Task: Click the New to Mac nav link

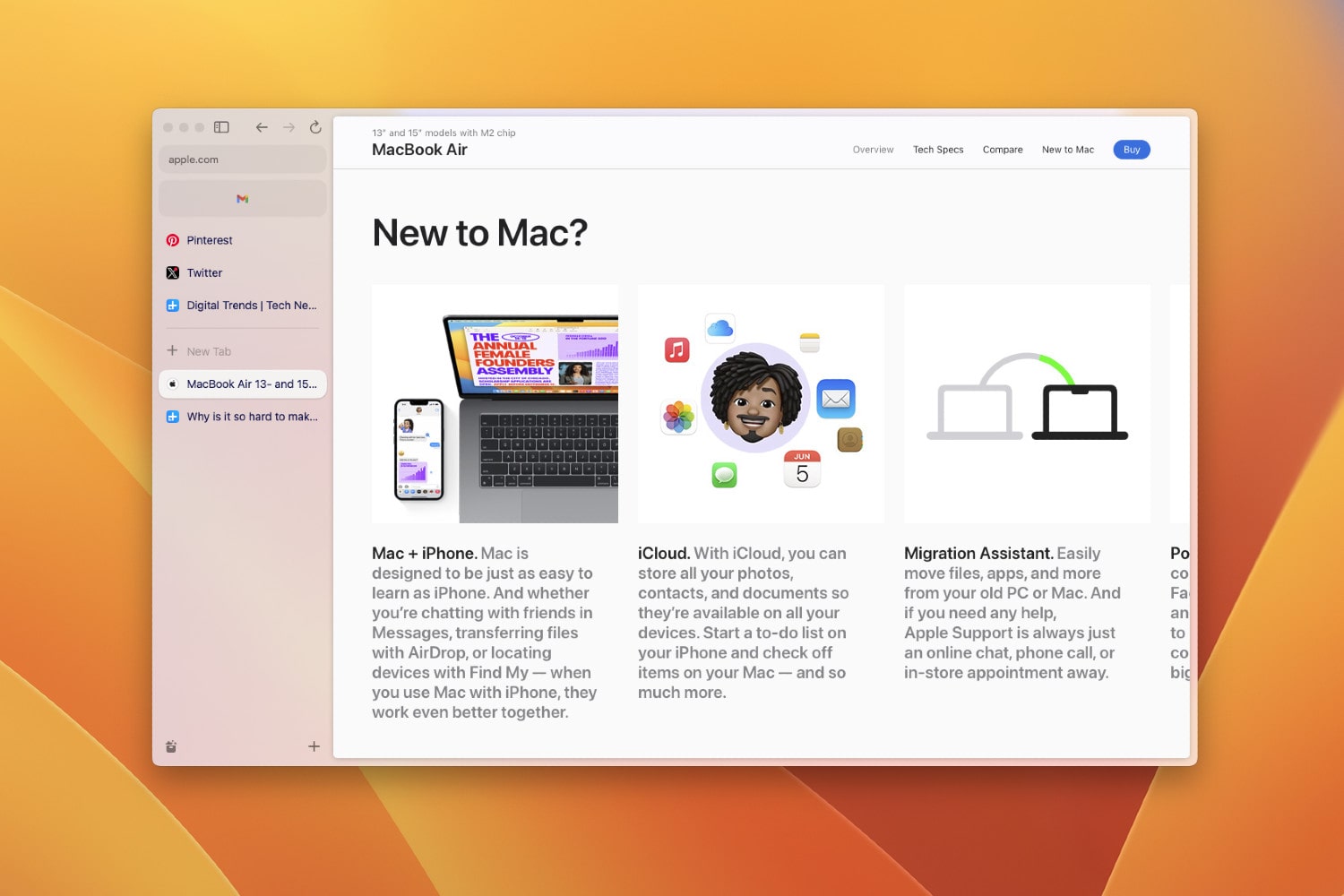Action: [x=1068, y=150]
